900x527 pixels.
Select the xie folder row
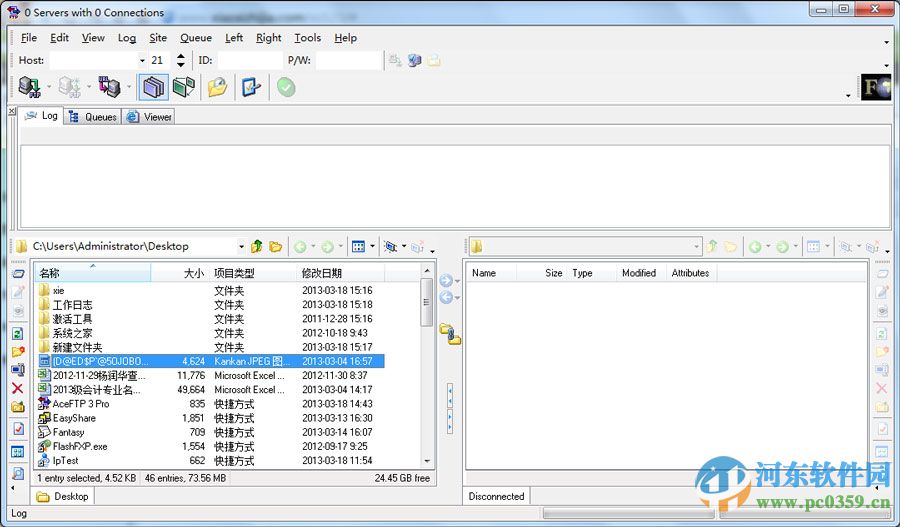(210, 290)
